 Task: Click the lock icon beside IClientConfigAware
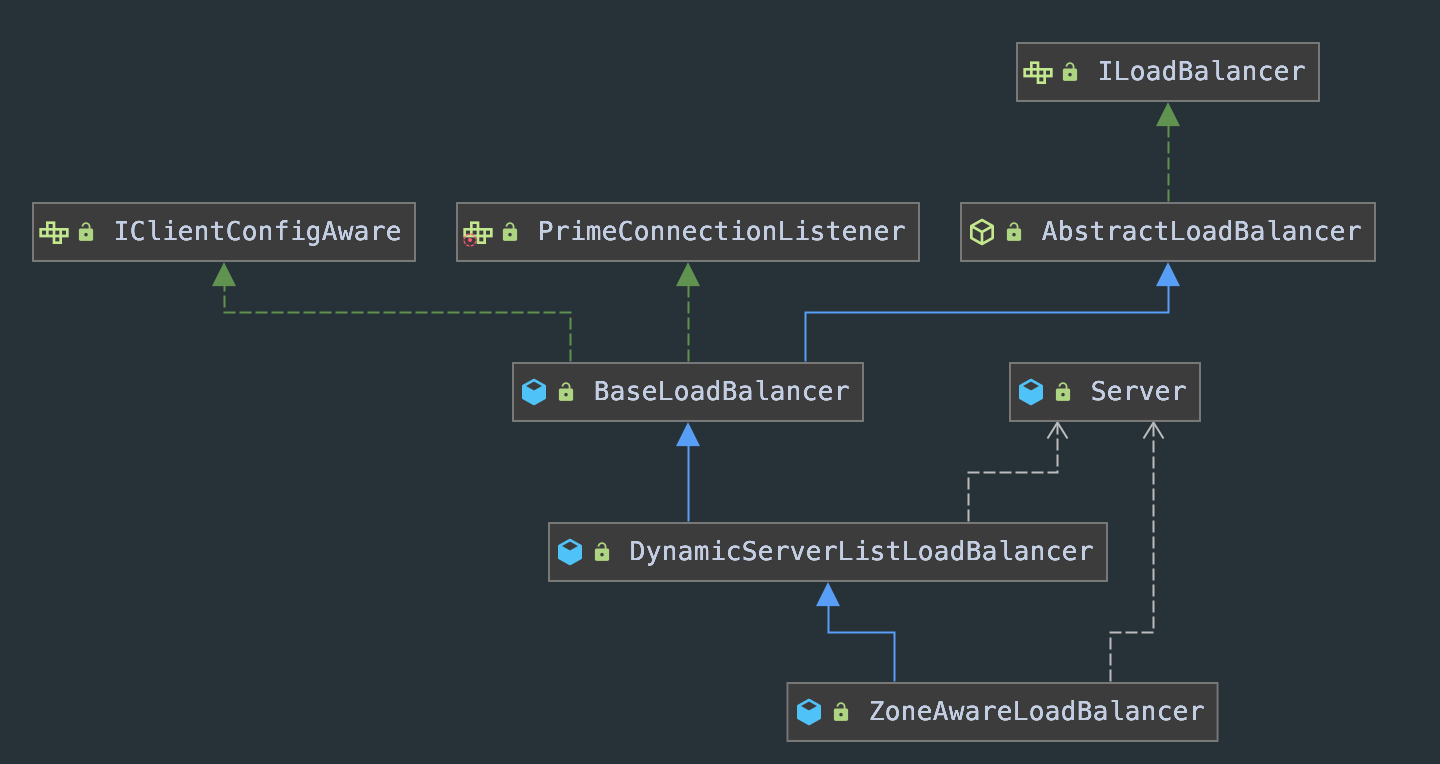coord(86,232)
